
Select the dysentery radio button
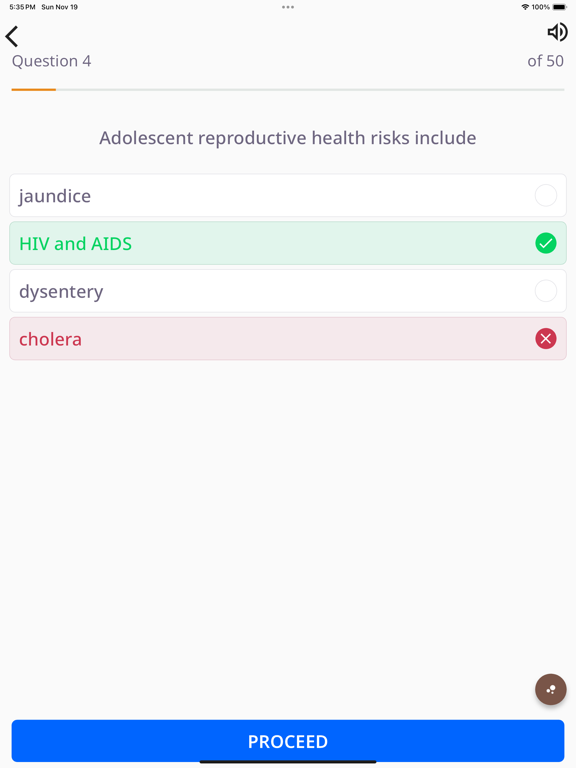(546, 291)
